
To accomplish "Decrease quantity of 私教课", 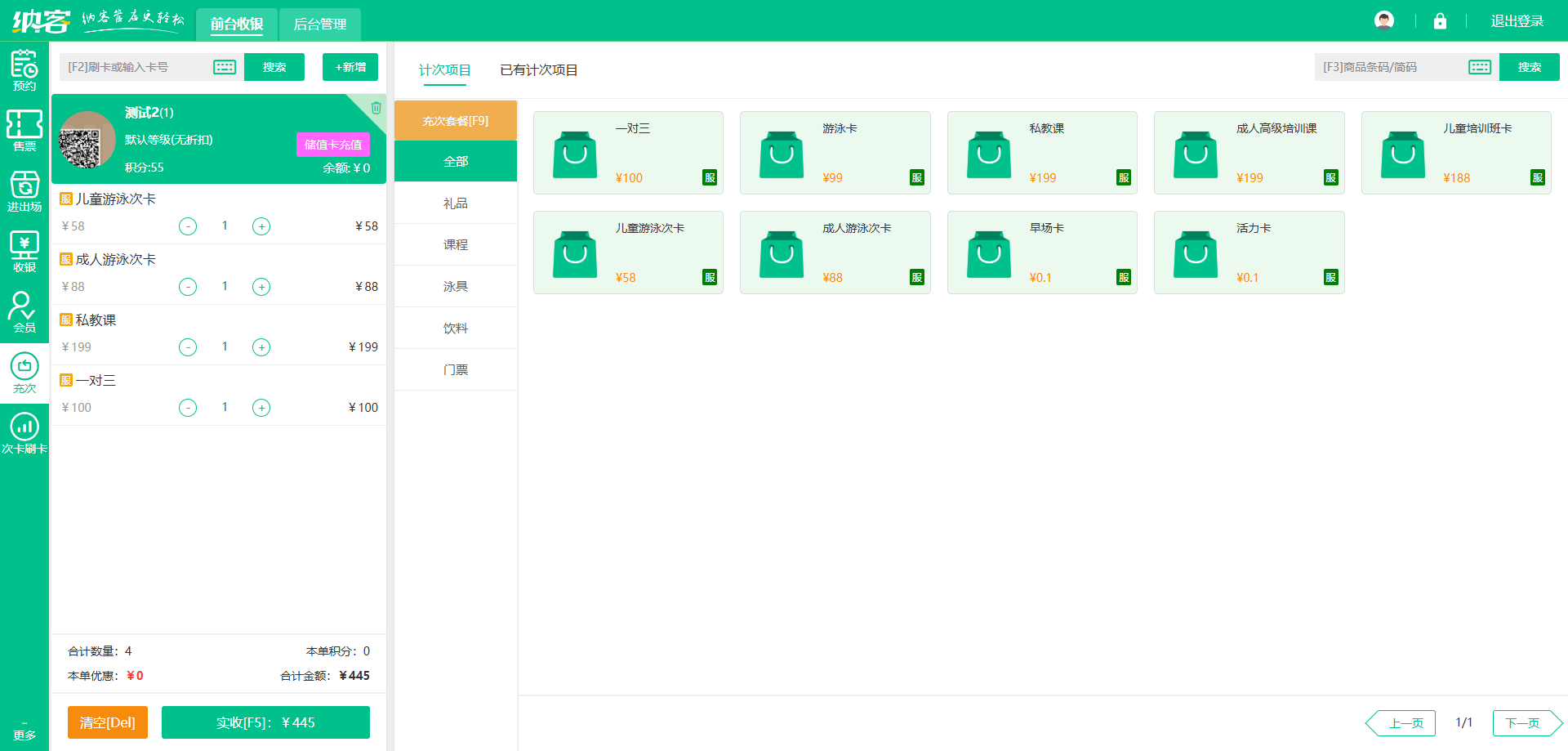I will [x=188, y=347].
